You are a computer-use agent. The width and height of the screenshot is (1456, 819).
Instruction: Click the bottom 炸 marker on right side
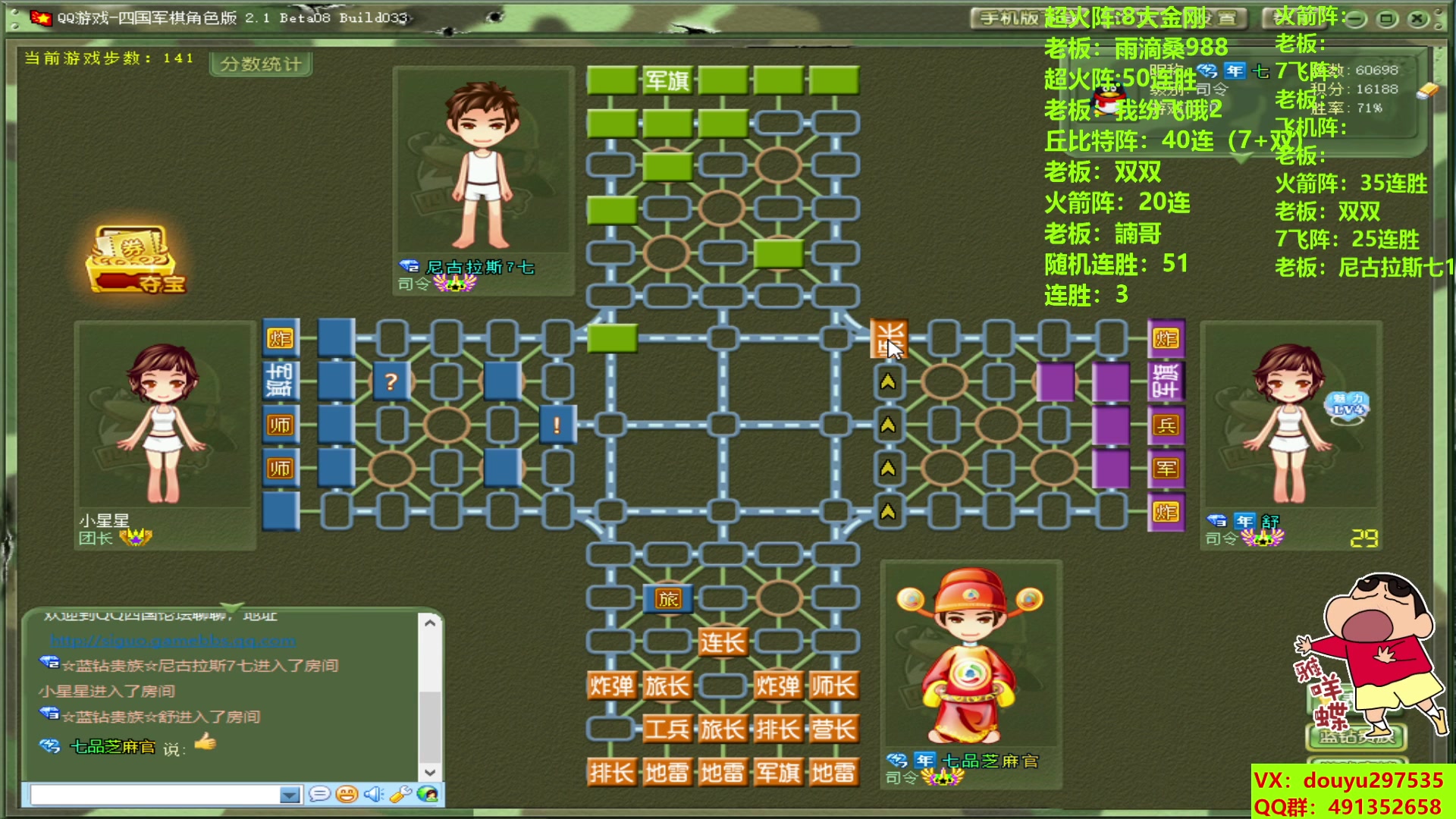tap(1166, 512)
